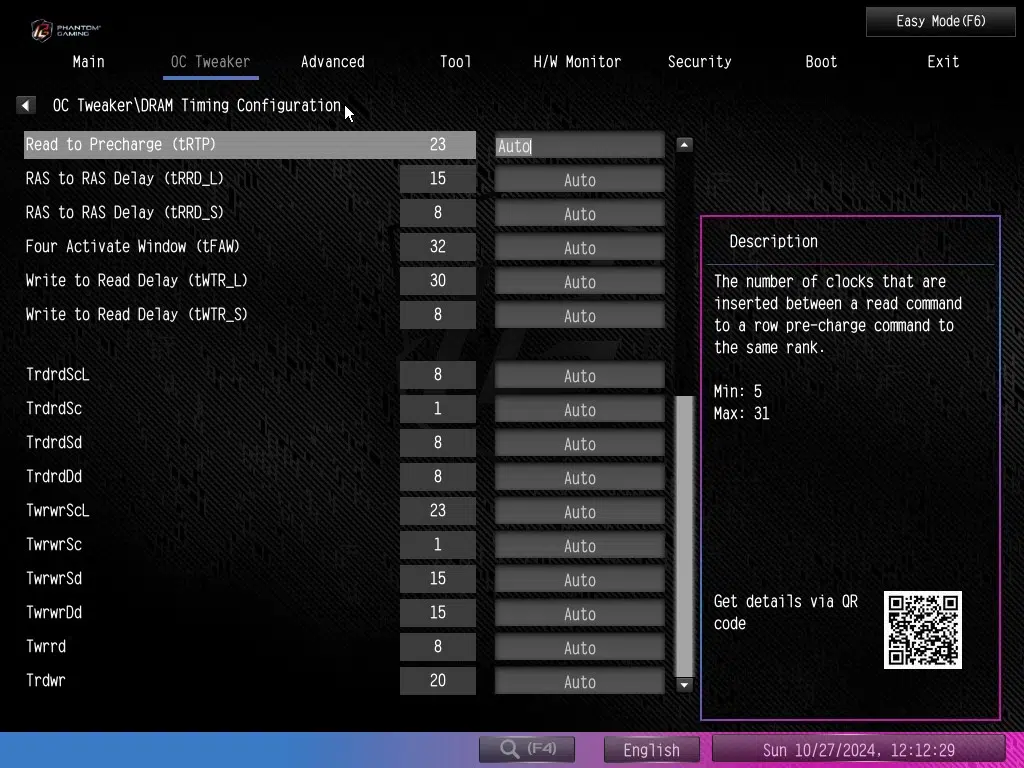Click the vertical scrollbar thumb
Image resolution: width=1024 pixels, height=768 pixels.
coord(684,536)
